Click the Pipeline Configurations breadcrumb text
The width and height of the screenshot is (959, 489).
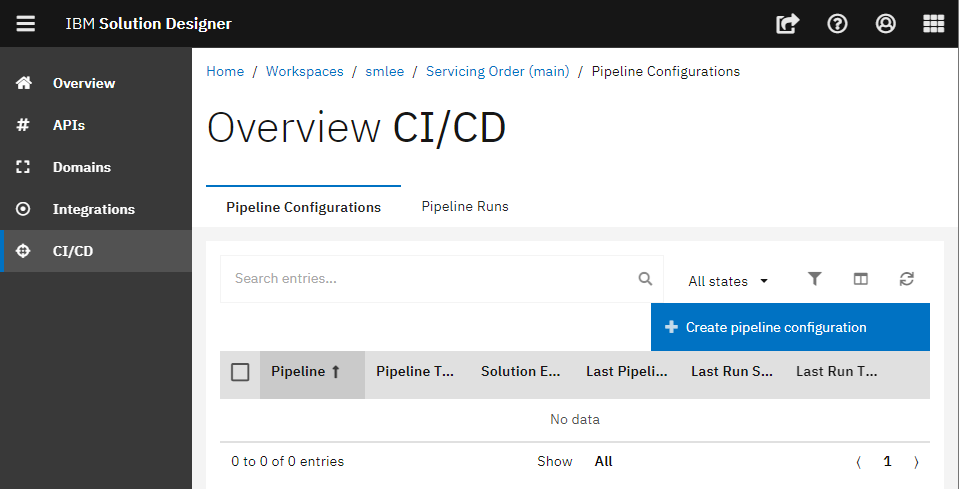(x=666, y=72)
